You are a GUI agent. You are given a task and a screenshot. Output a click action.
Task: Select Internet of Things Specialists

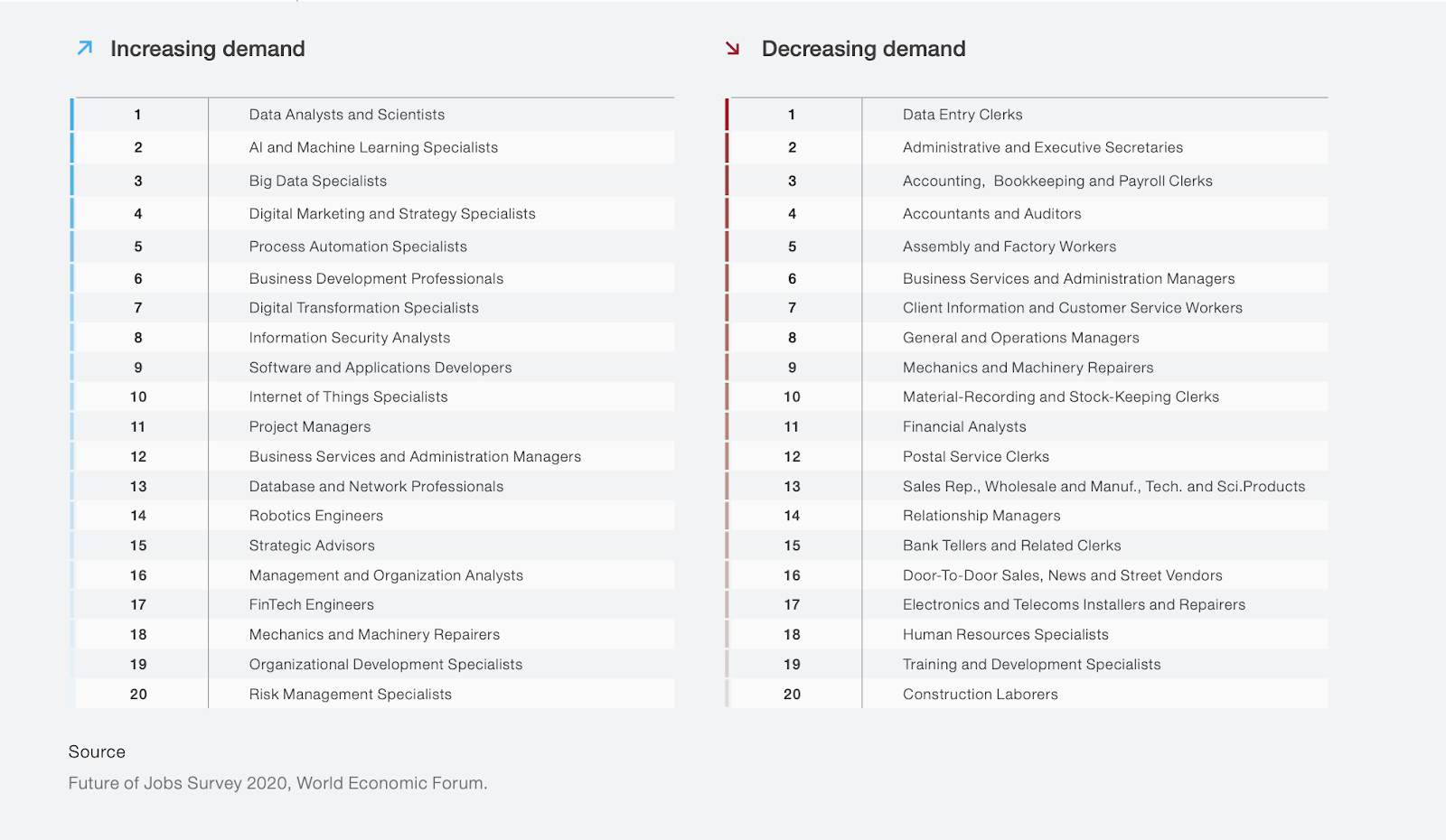tap(348, 397)
